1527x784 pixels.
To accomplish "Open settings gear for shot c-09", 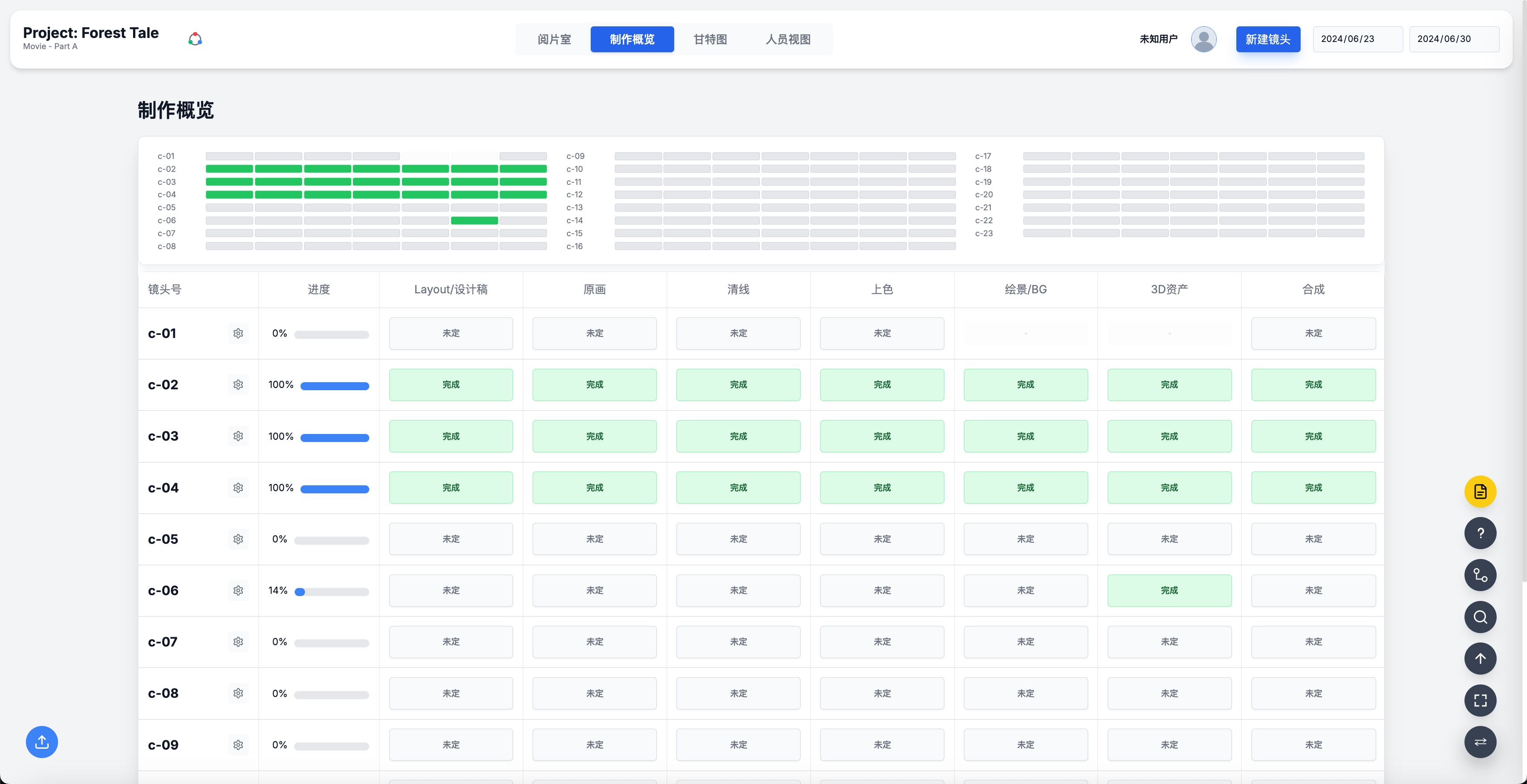I will [x=238, y=745].
